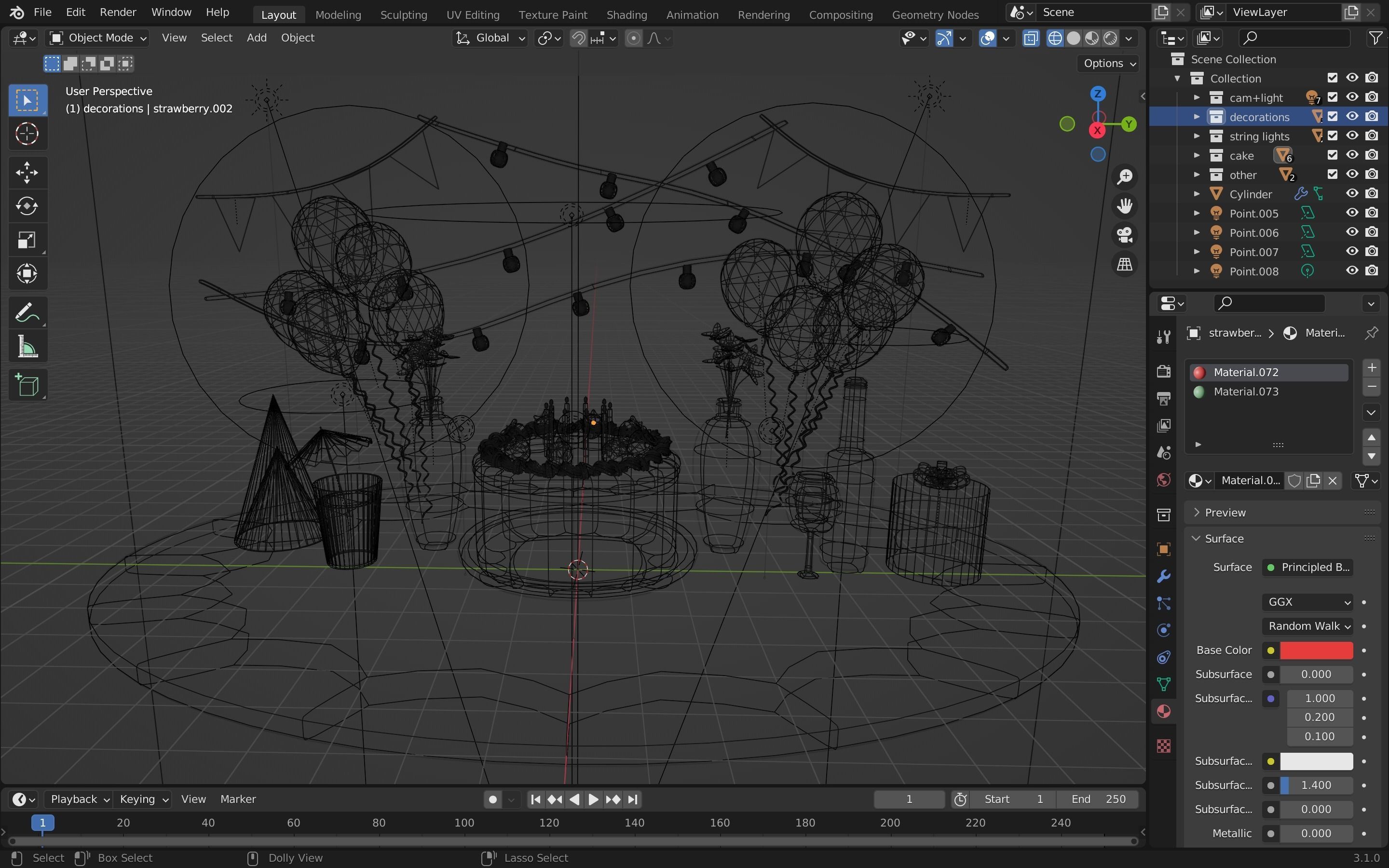Toggle the camera view icon

coord(1124,235)
